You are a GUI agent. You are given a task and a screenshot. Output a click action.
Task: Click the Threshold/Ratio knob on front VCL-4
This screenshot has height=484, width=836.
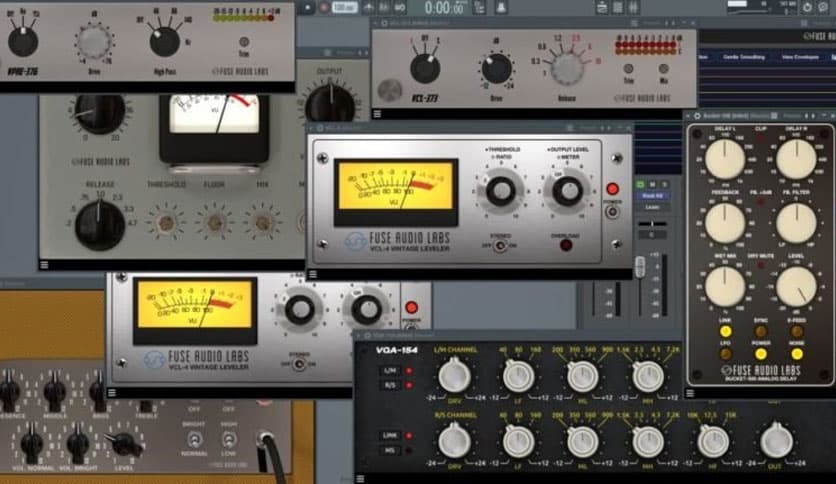[501, 191]
